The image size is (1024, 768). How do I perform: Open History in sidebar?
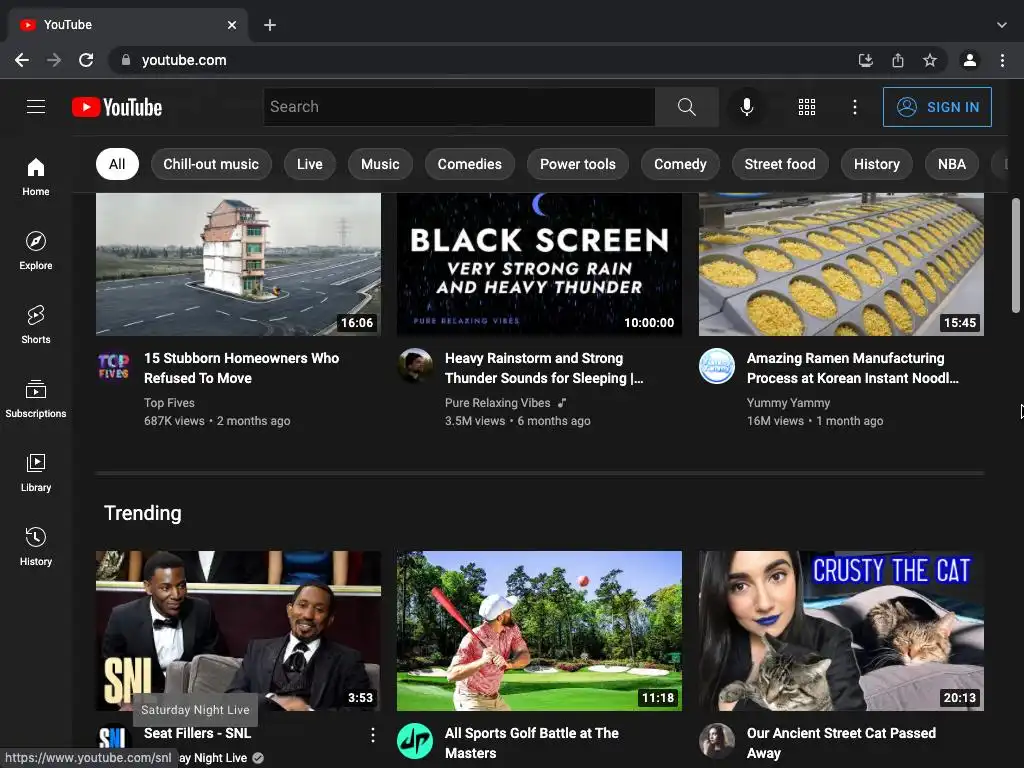(x=36, y=547)
